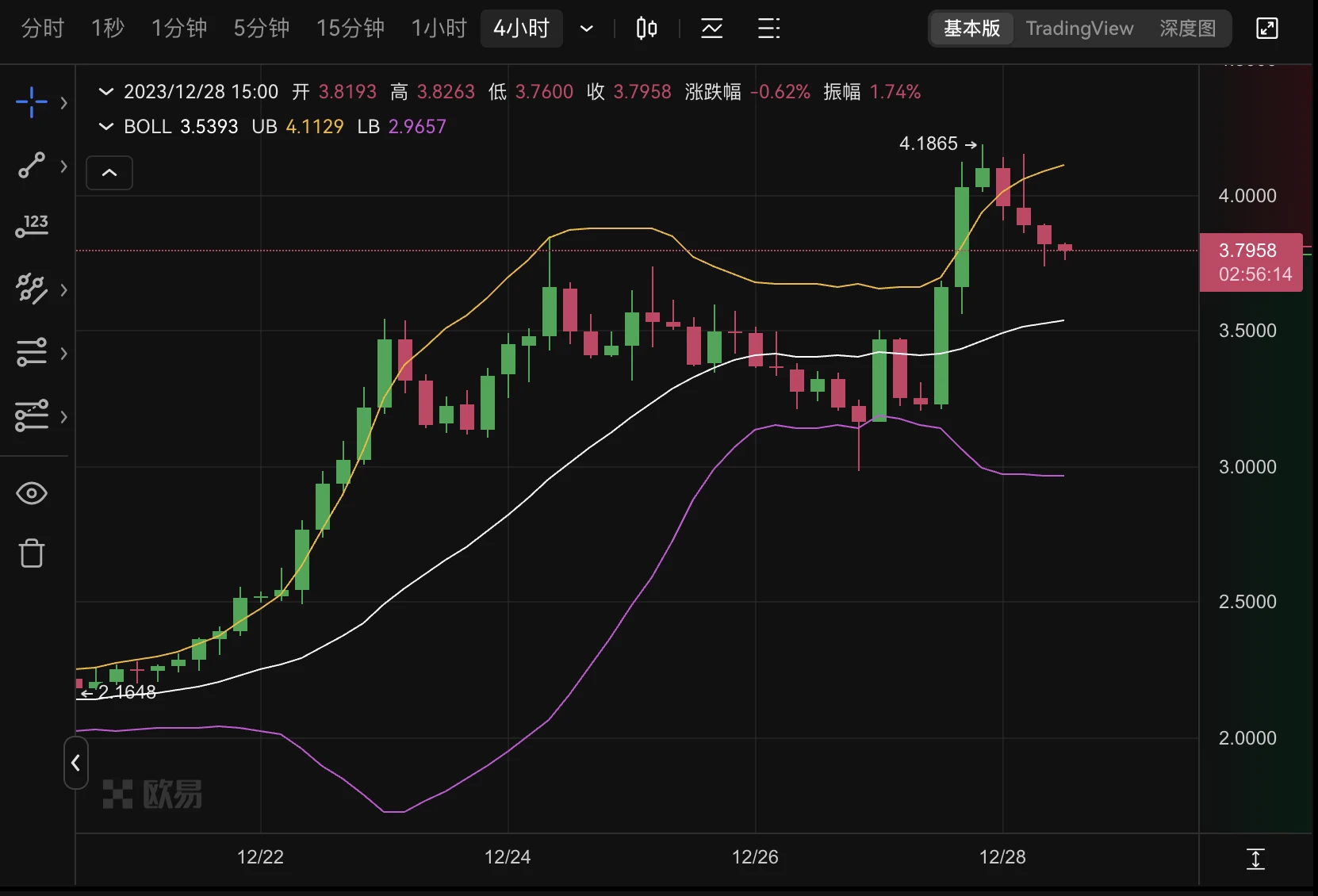Open the more timeframes dropdown arrow
This screenshot has height=896, width=1318.
(587, 29)
